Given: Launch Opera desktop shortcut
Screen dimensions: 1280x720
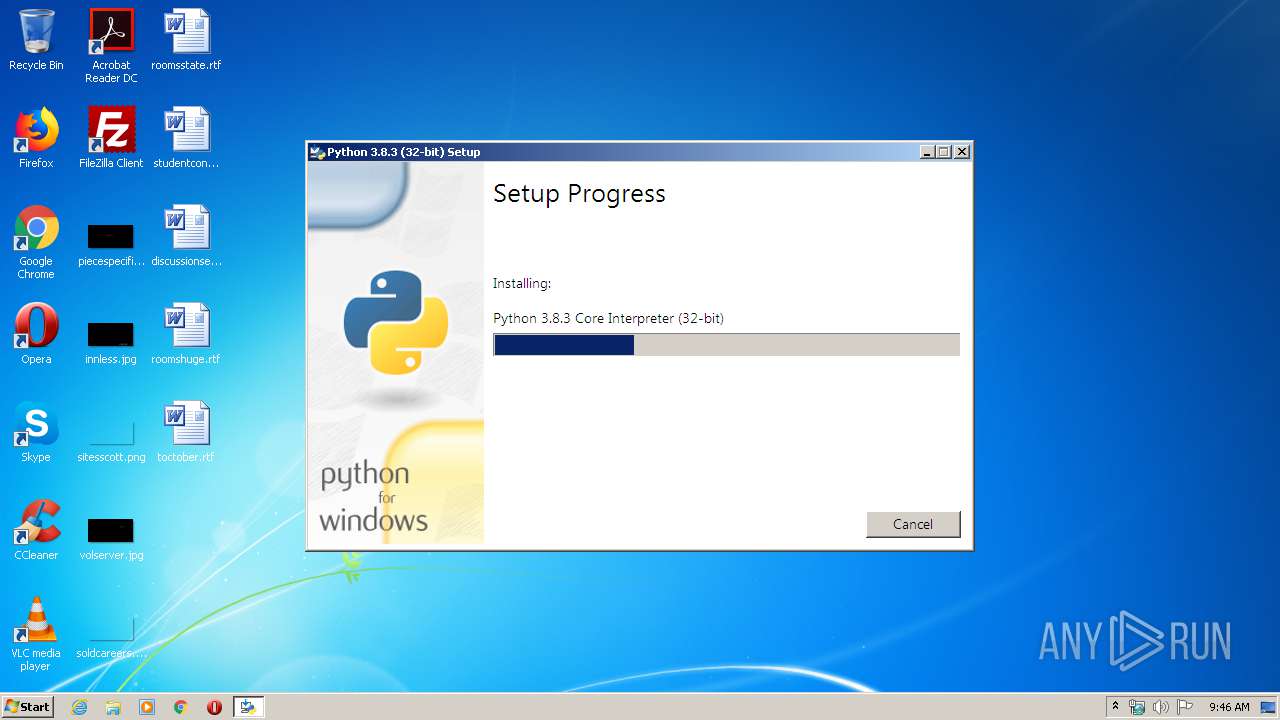Looking at the screenshot, I should coord(36,334).
